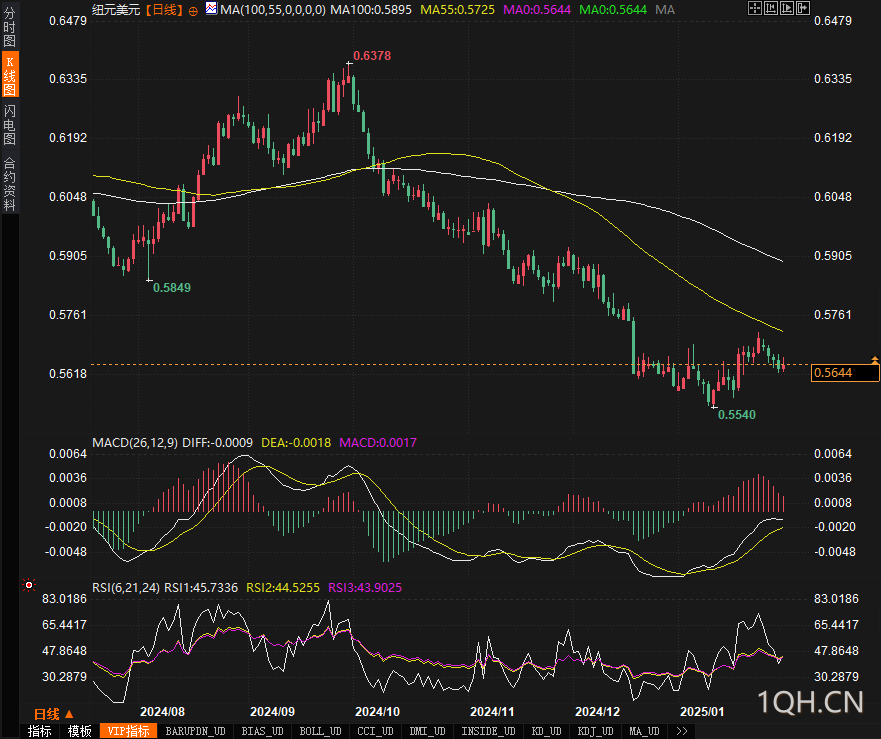Click the 模板 button in bottom bar

point(80,731)
